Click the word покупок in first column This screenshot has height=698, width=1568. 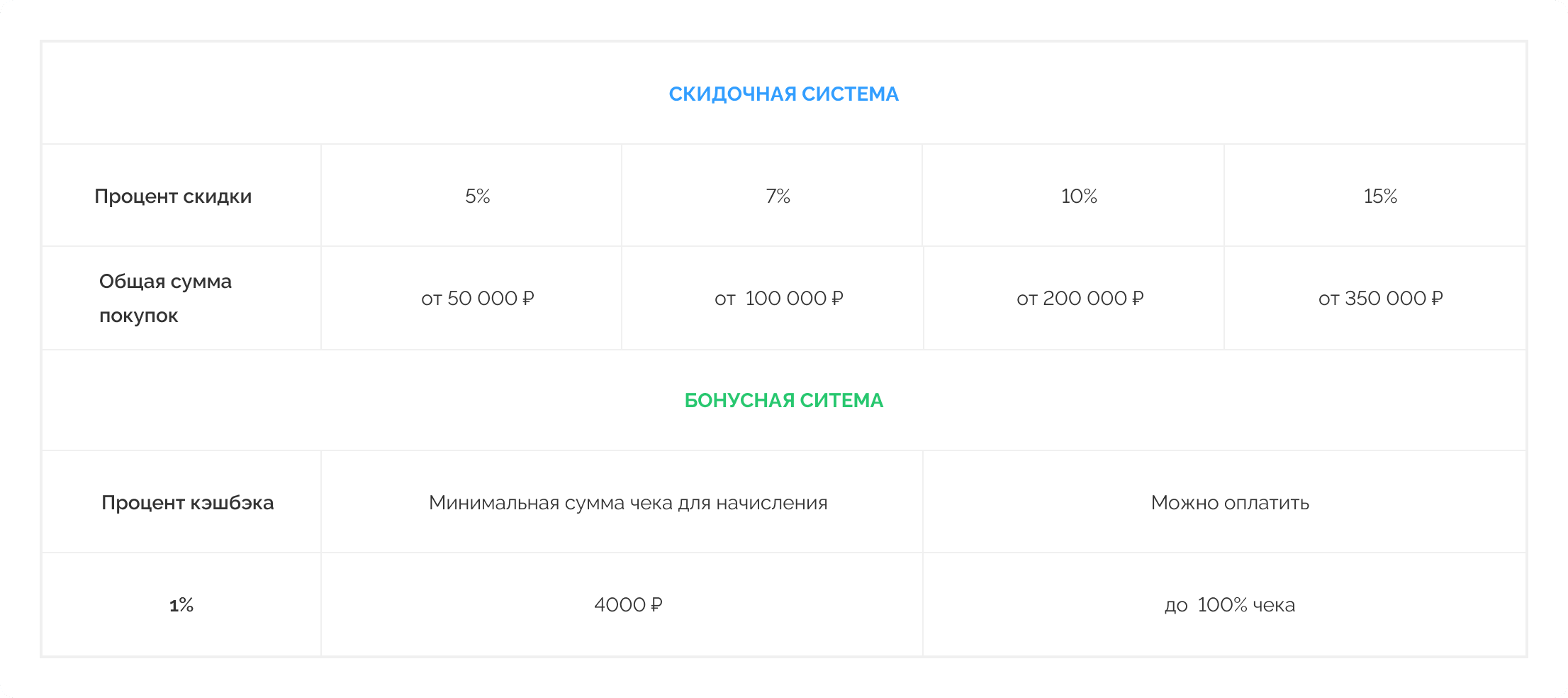[138, 316]
